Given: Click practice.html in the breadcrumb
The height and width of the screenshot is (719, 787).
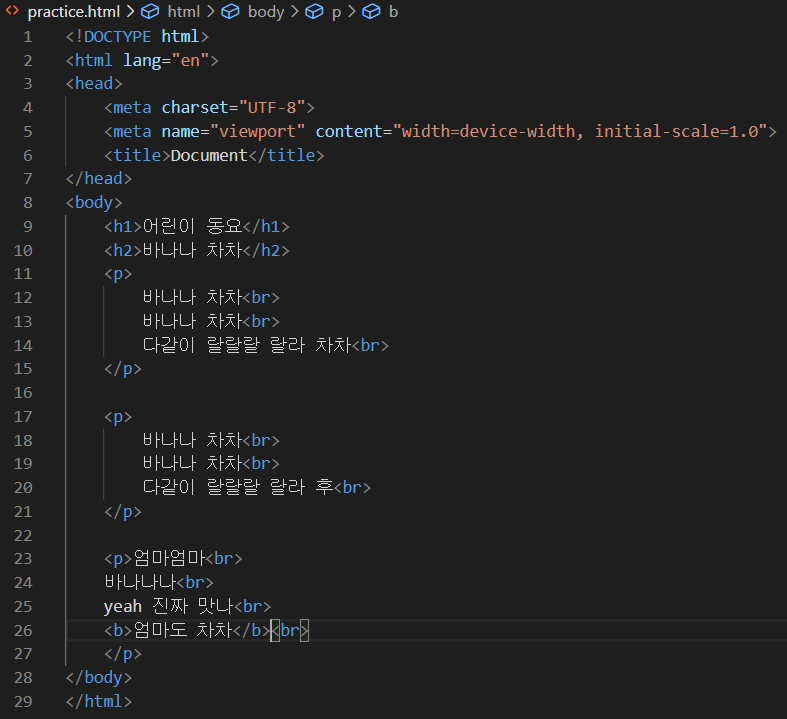Looking at the screenshot, I should pos(74,12).
